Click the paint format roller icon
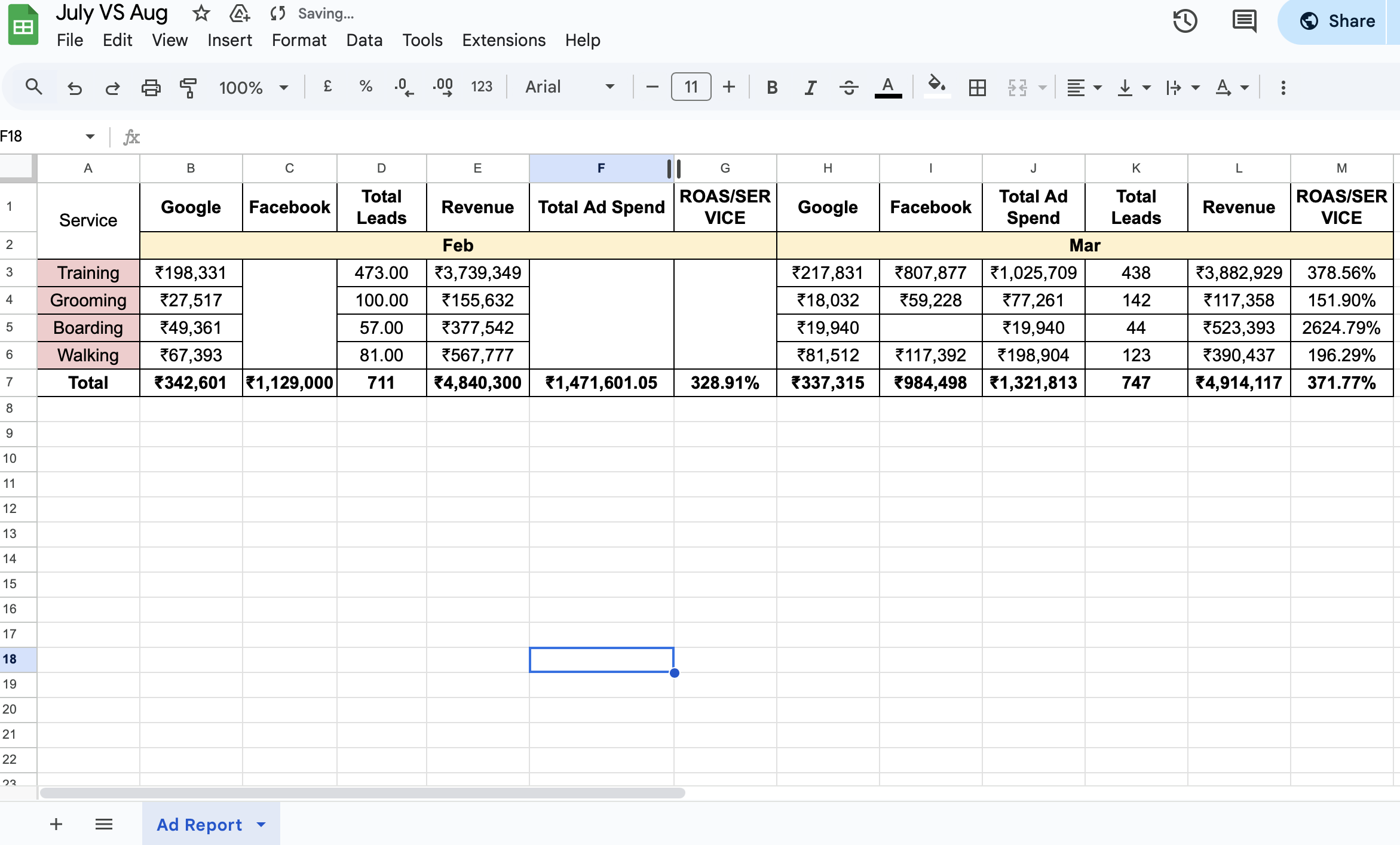This screenshot has height=845, width=1400. tap(188, 88)
